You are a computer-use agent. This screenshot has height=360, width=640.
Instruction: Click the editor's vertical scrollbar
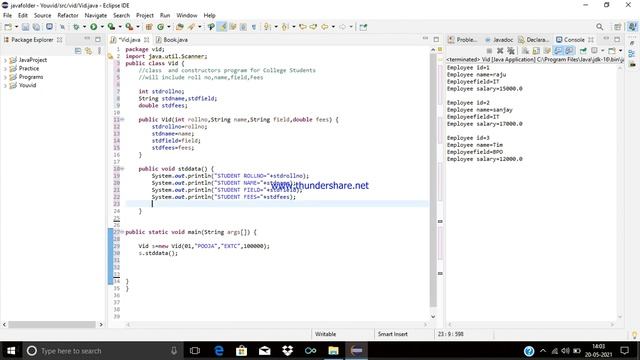coord(433,180)
